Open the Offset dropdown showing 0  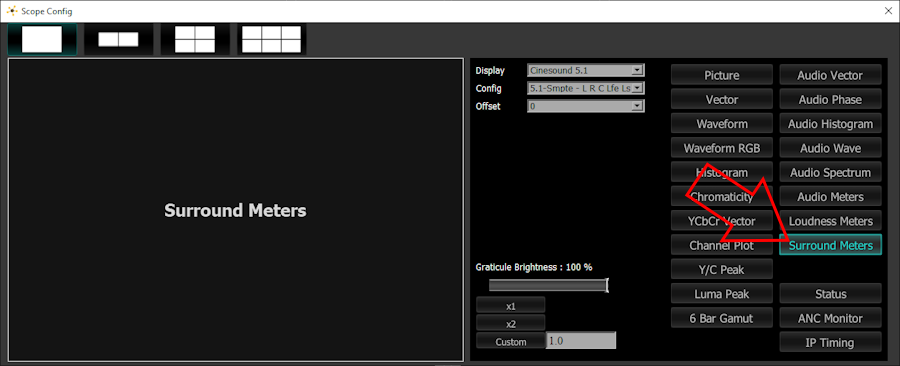click(585, 106)
